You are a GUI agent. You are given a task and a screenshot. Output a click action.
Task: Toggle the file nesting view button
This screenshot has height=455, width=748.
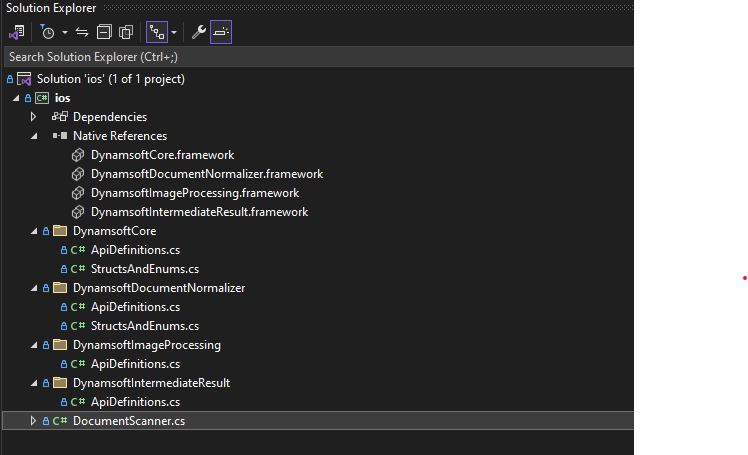point(156,32)
